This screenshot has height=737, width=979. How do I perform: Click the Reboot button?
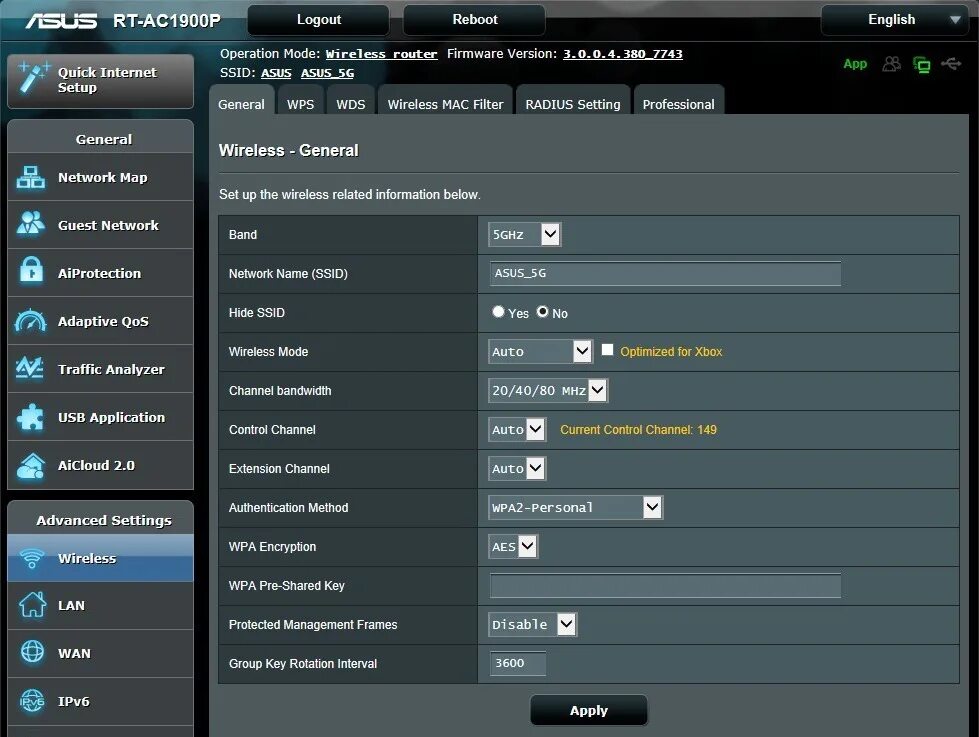(475, 20)
